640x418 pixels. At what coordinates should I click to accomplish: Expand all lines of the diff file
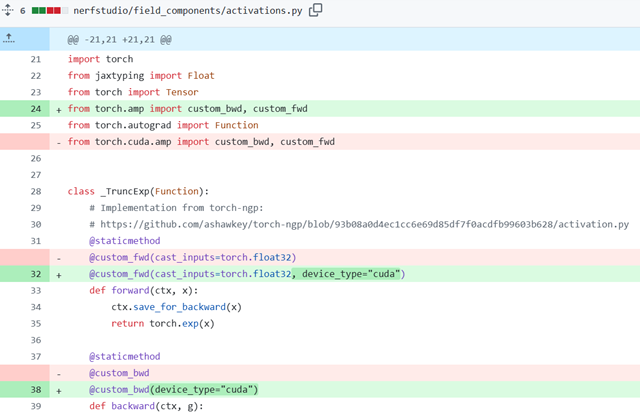click(x=7, y=10)
